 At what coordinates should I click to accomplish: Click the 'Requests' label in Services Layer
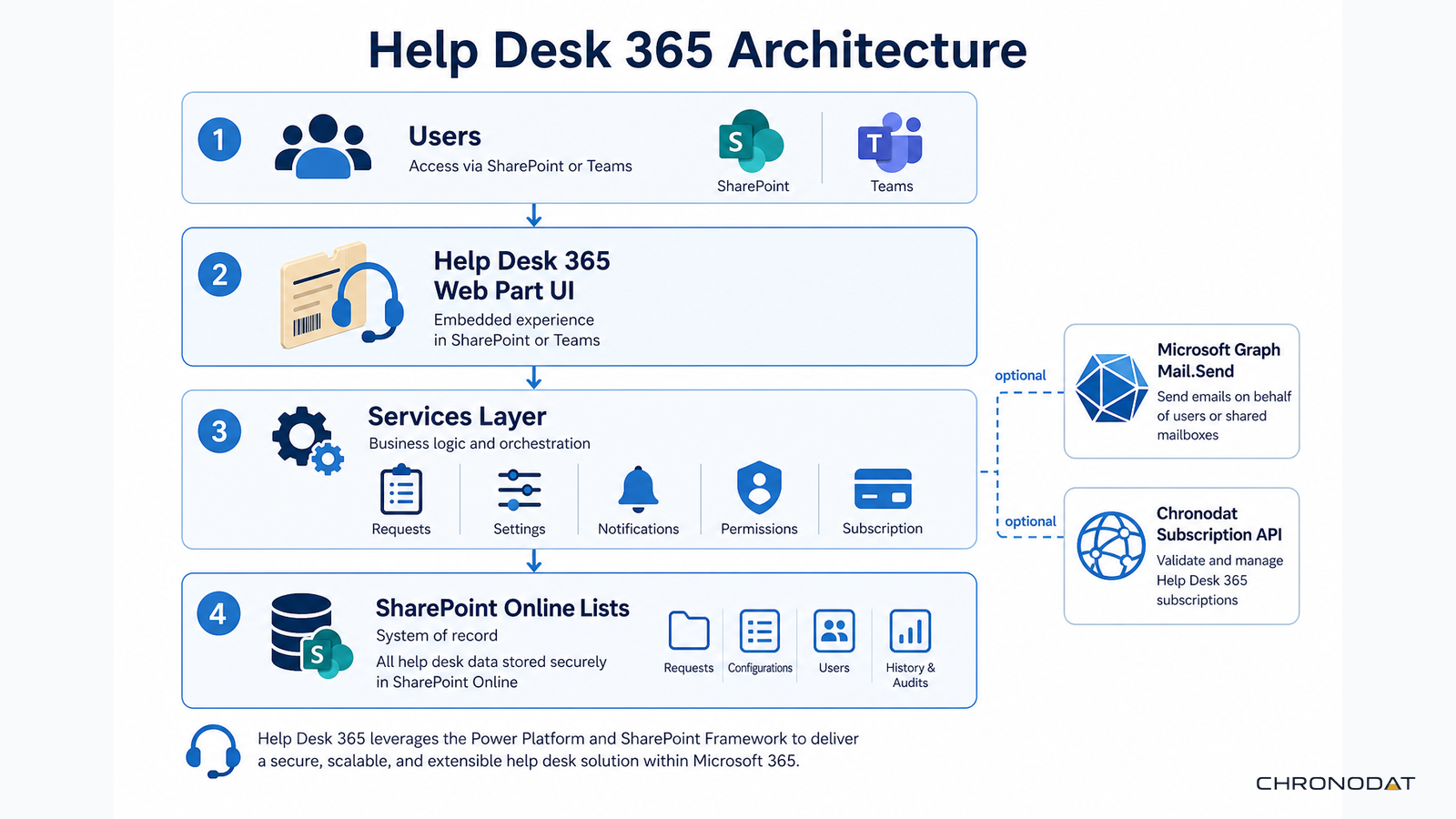click(401, 529)
